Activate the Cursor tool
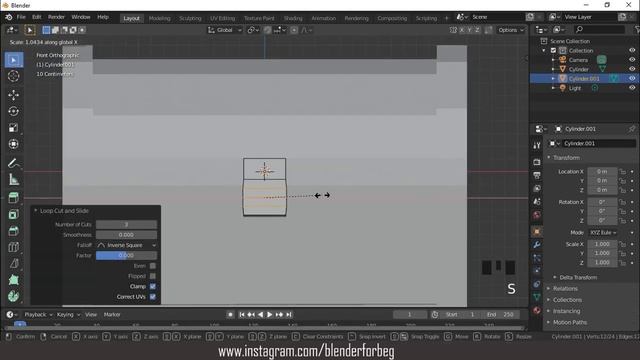 point(13,76)
